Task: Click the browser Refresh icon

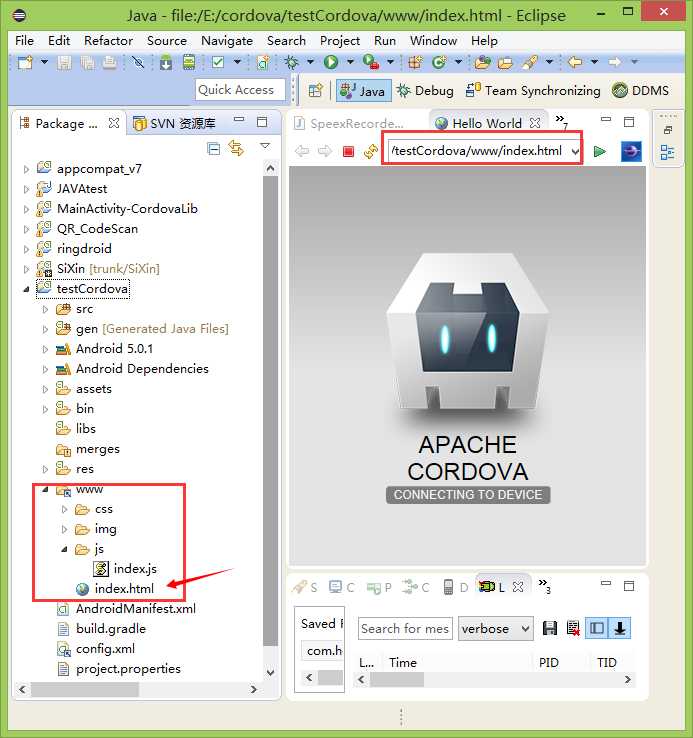Action: (x=371, y=151)
